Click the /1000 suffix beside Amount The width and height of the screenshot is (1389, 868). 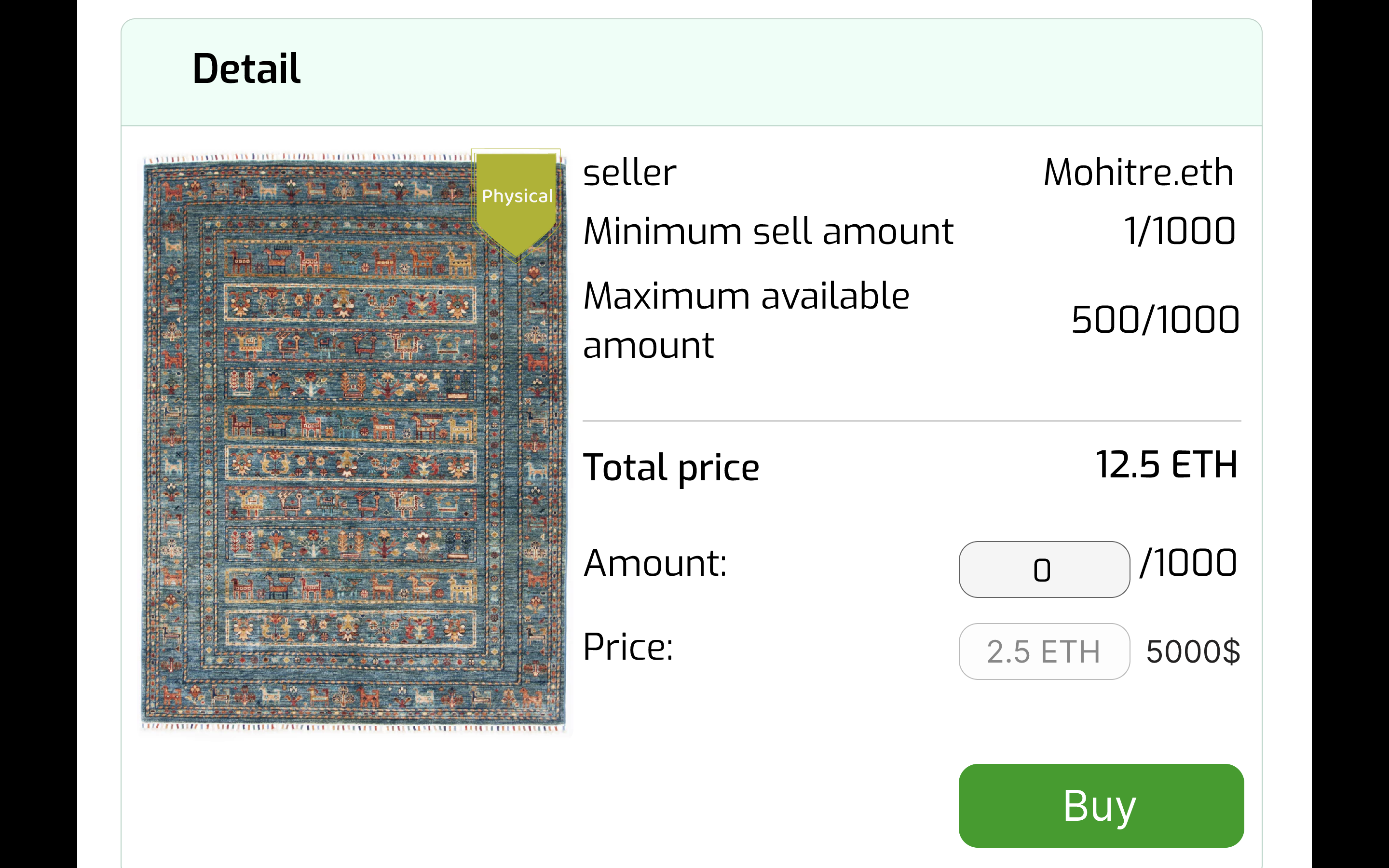coord(1188,563)
